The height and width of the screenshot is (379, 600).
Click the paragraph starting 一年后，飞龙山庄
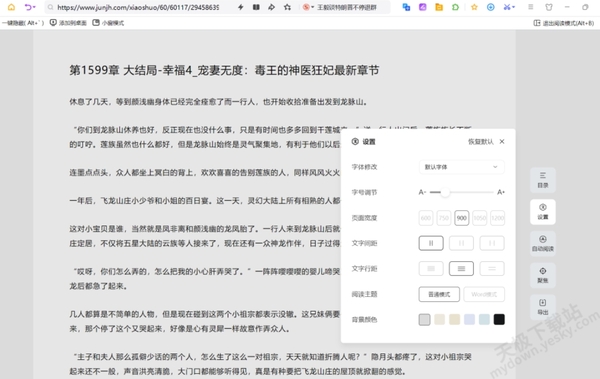[x=205, y=201]
